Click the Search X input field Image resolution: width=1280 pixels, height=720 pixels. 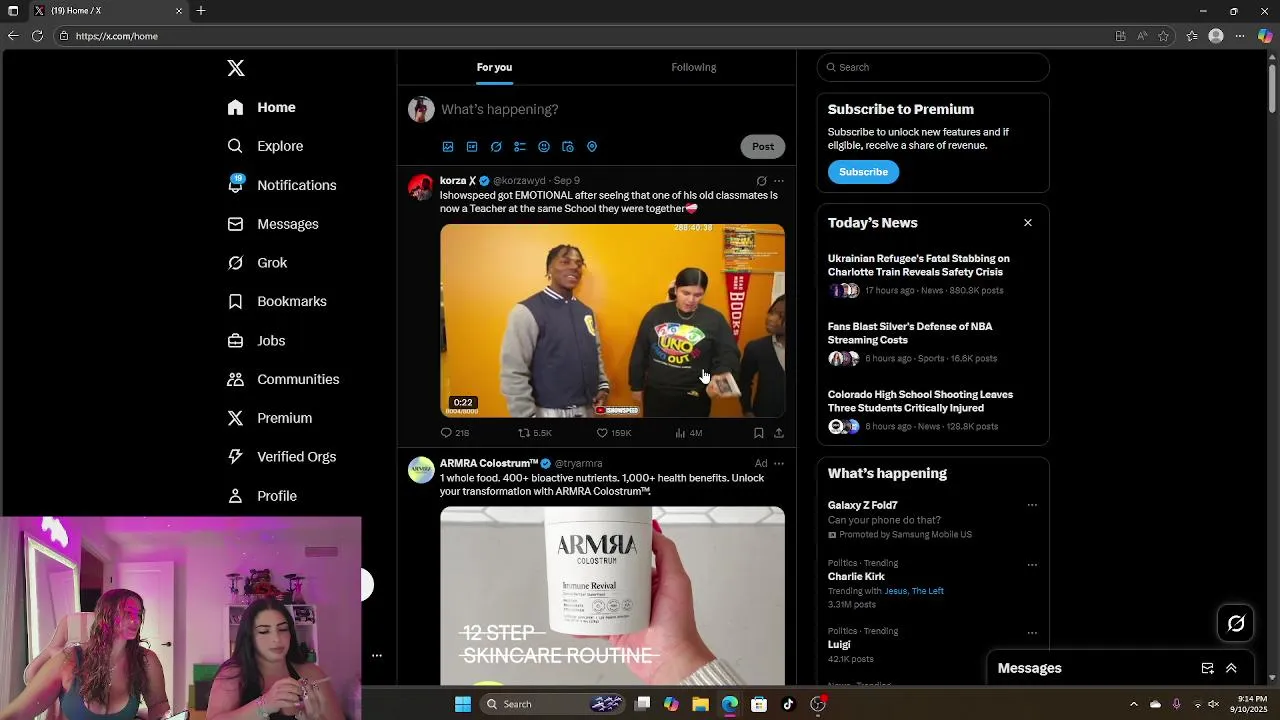point(933,67)
